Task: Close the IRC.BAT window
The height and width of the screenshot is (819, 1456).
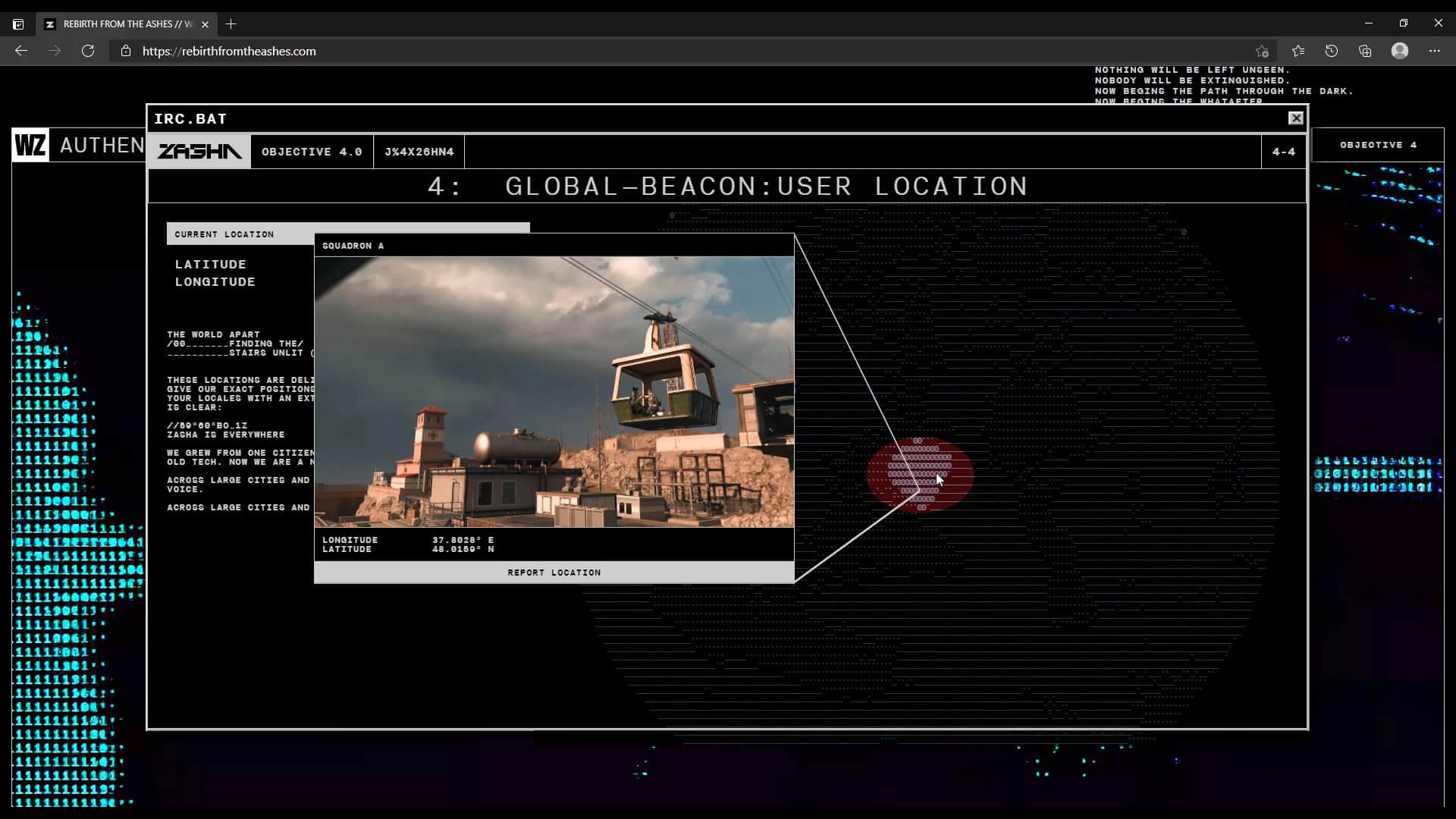Action: pyautogui.click(x=1295, y=118)
